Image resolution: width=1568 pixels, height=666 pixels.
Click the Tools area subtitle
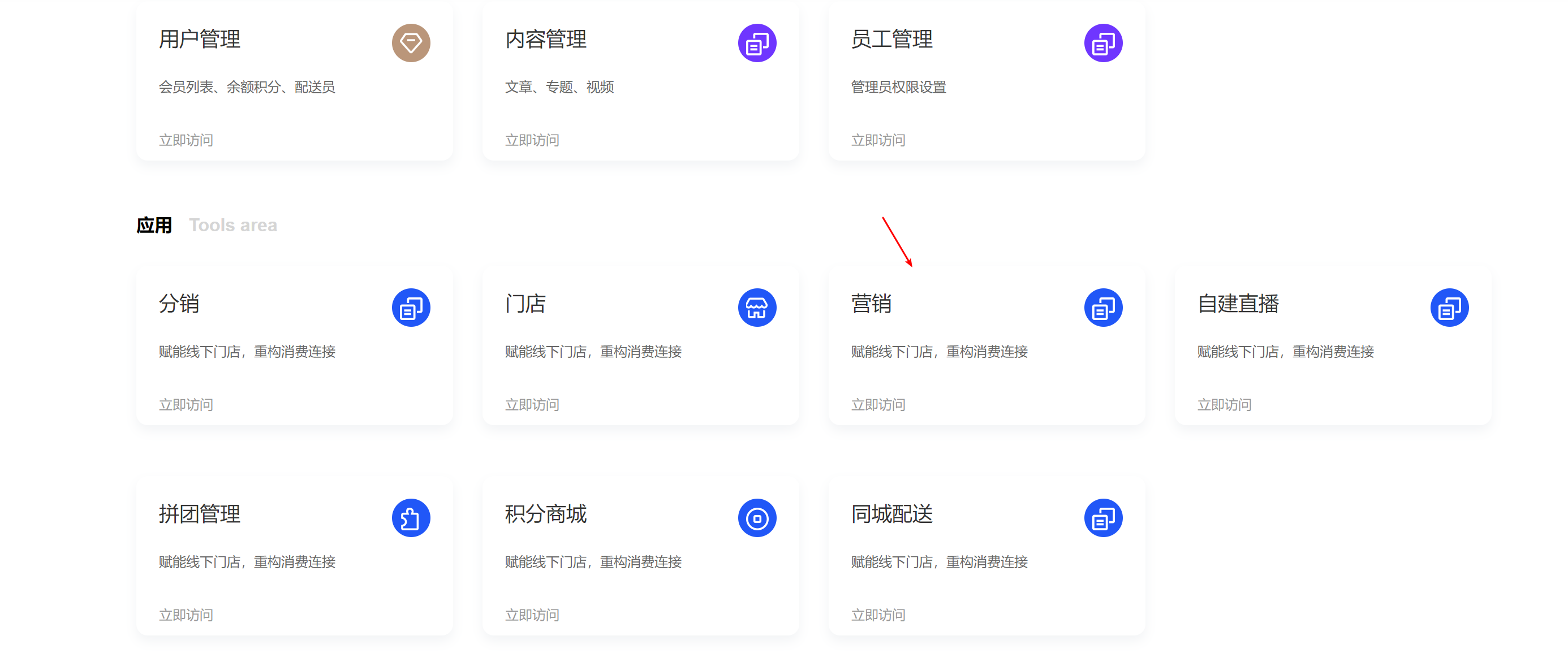coord(233,226)
